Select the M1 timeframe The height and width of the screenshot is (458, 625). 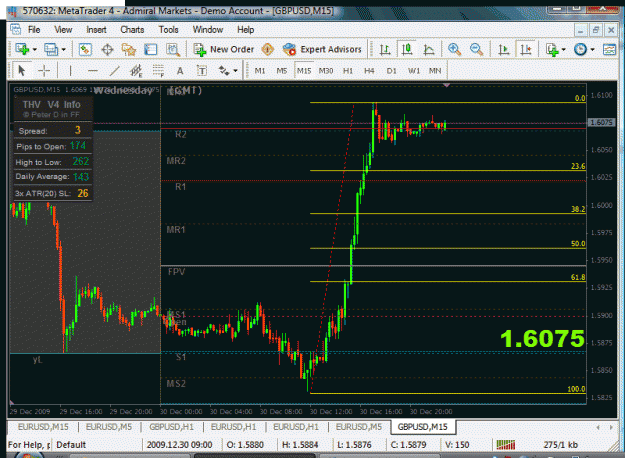[260, 71]
